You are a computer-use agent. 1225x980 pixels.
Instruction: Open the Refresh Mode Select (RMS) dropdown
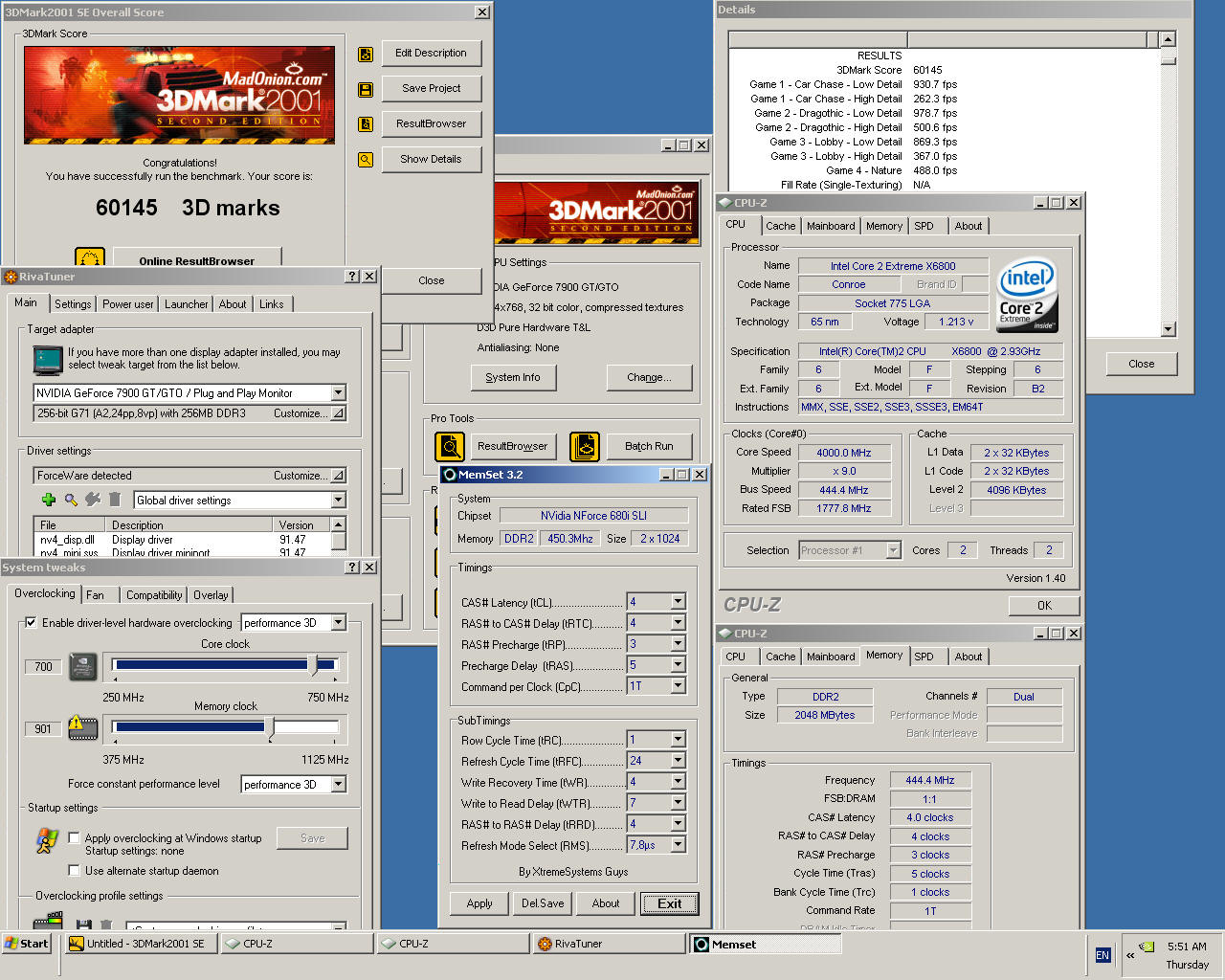(x=678, y=845)
